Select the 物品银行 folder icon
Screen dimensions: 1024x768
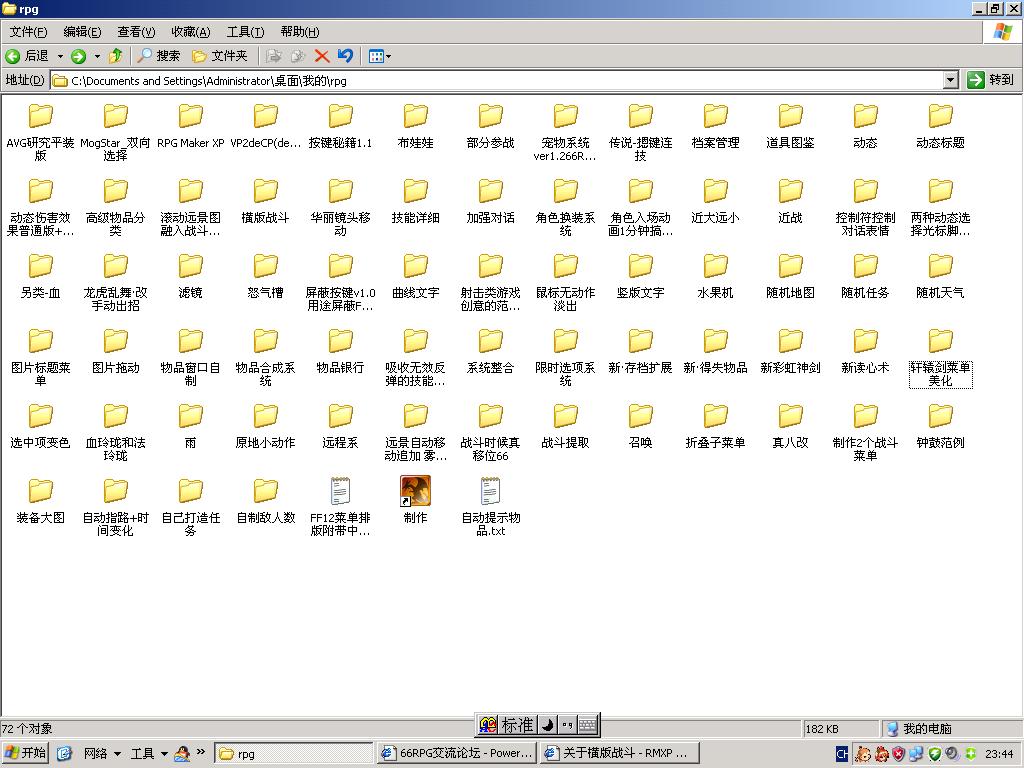point(340,342)
